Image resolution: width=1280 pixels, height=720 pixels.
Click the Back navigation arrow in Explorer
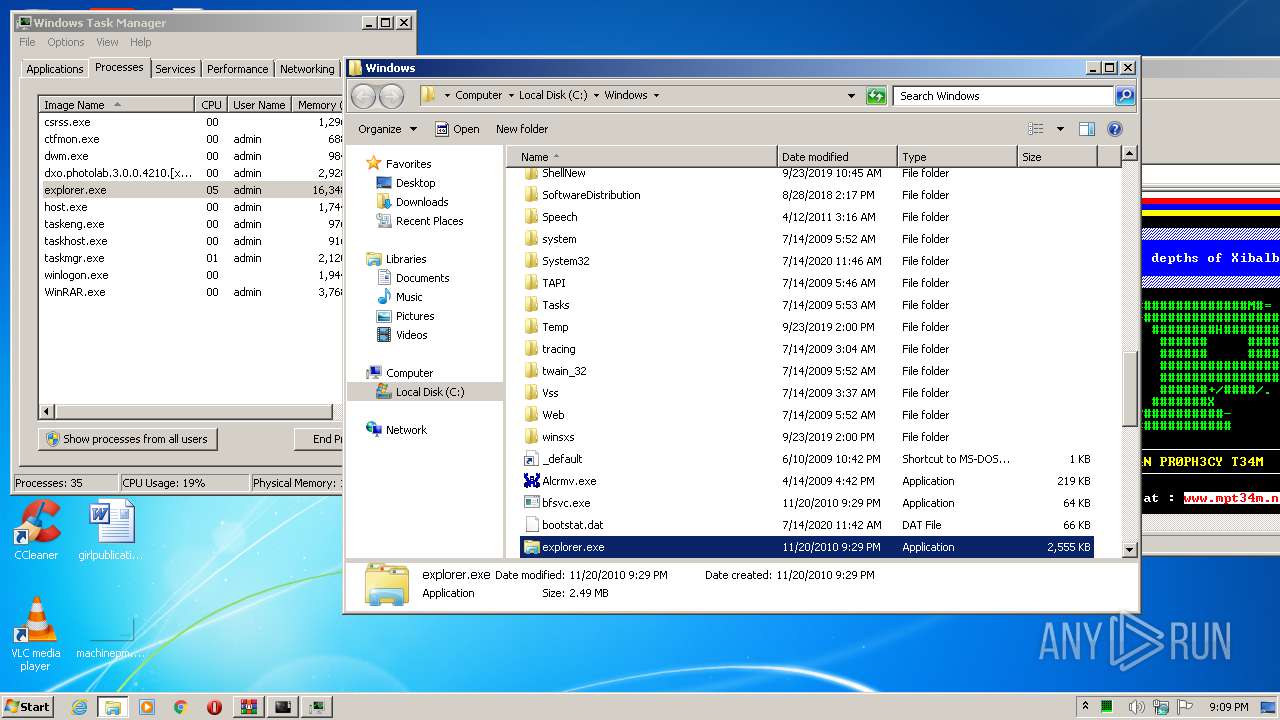pyautogui.click(x=364, y=96)
